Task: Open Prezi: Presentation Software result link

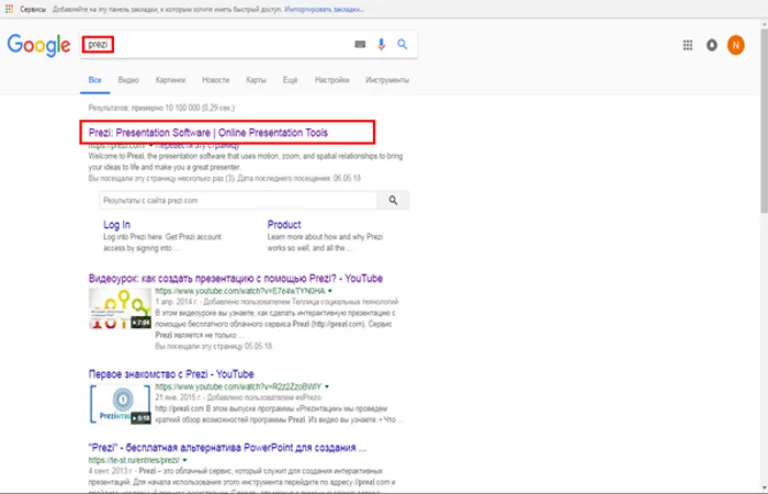Action: [x=208, y=133]
